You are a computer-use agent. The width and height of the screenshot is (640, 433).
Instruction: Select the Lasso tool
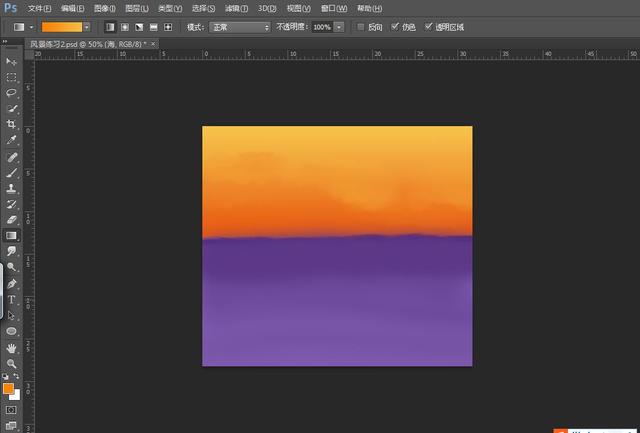coord(12,92)
